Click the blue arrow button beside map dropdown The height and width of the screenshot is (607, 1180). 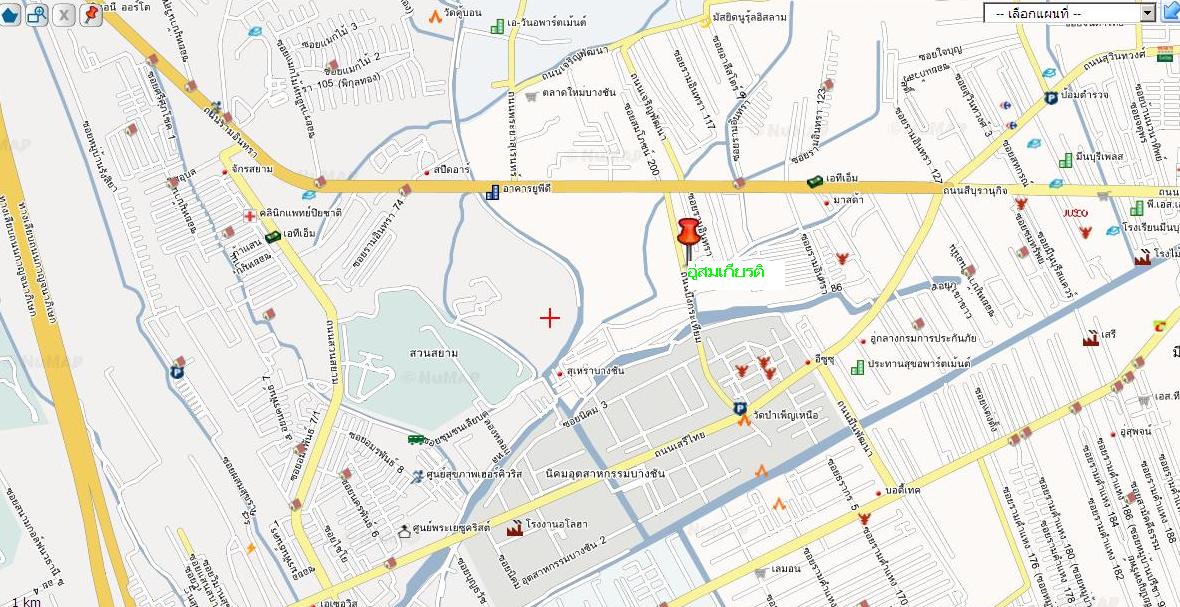pos(1171,12)
